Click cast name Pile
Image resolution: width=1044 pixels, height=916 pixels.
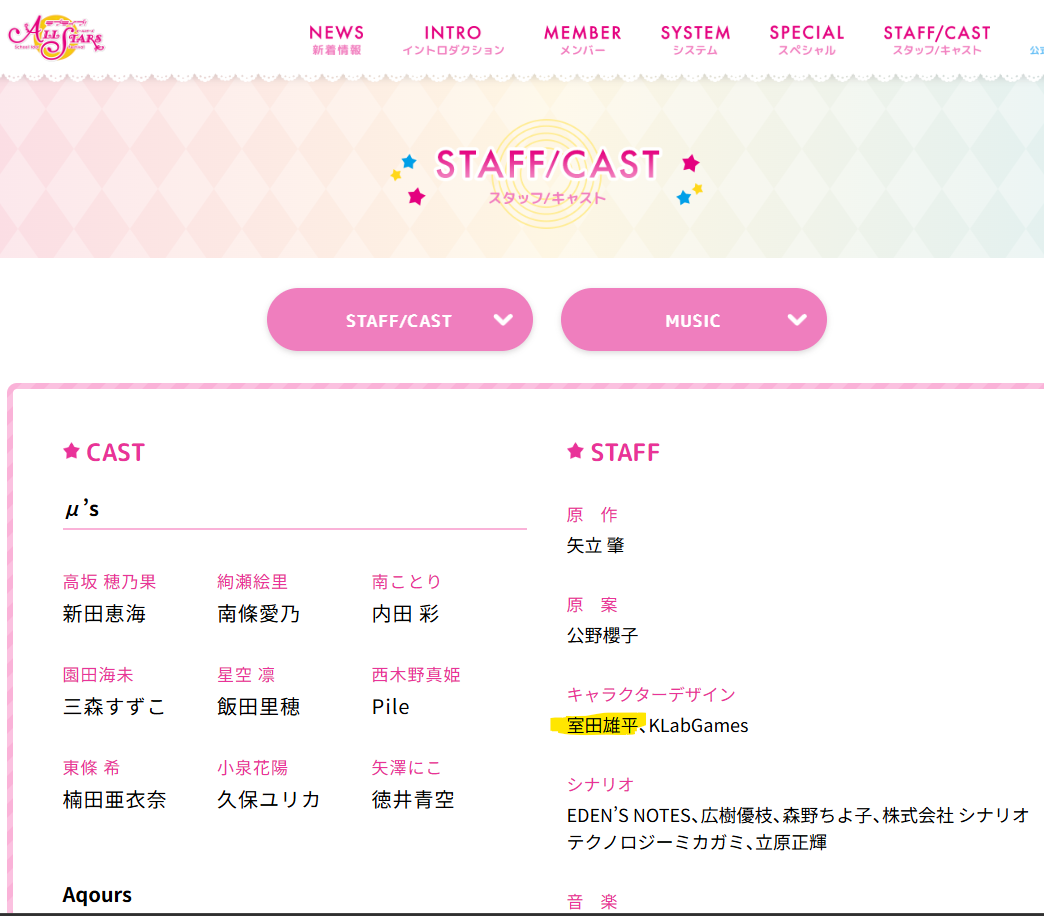(x=391, y=706)
